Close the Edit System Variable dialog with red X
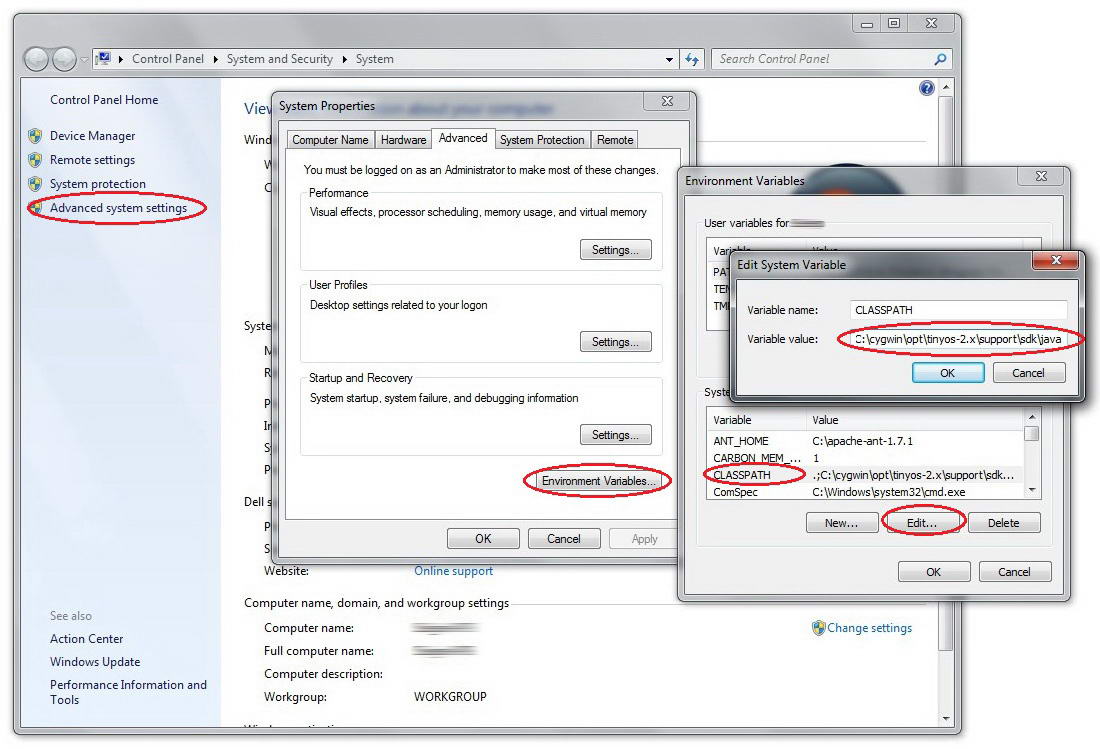The width and height of the screenshot is (1100, 749). pyautogui.click(x=1056, y=260)
